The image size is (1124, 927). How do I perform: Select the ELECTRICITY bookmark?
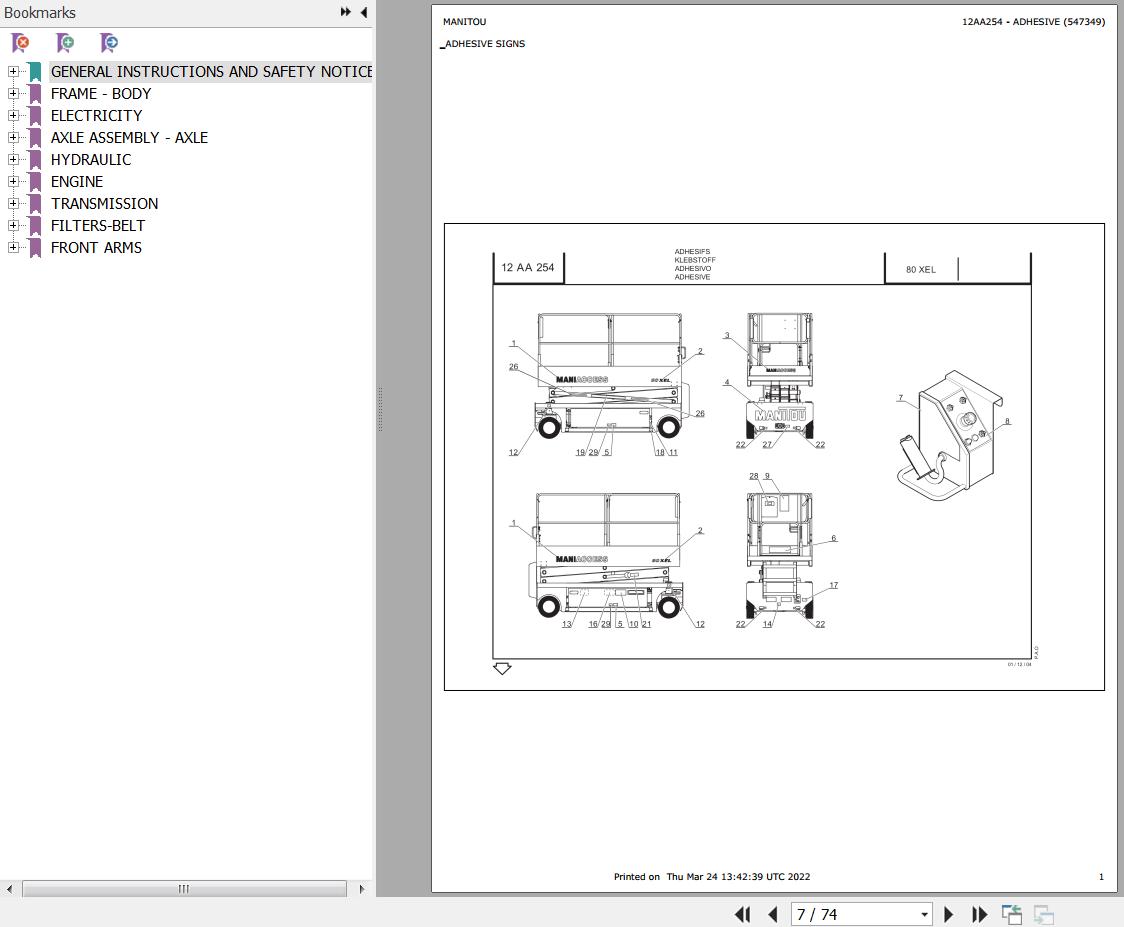click(97, 115)
